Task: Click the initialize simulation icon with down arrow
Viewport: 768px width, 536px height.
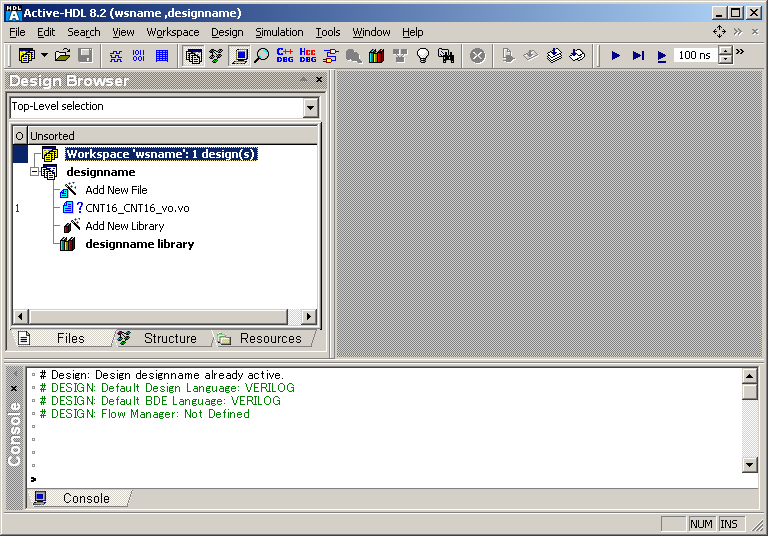Action: [554, 56]
